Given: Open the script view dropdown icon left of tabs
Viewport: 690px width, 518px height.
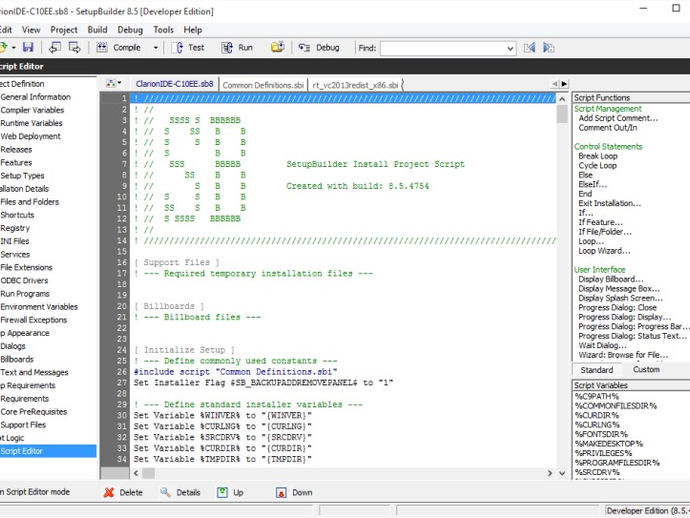Looking at the screenshot, I should point(114,83).
